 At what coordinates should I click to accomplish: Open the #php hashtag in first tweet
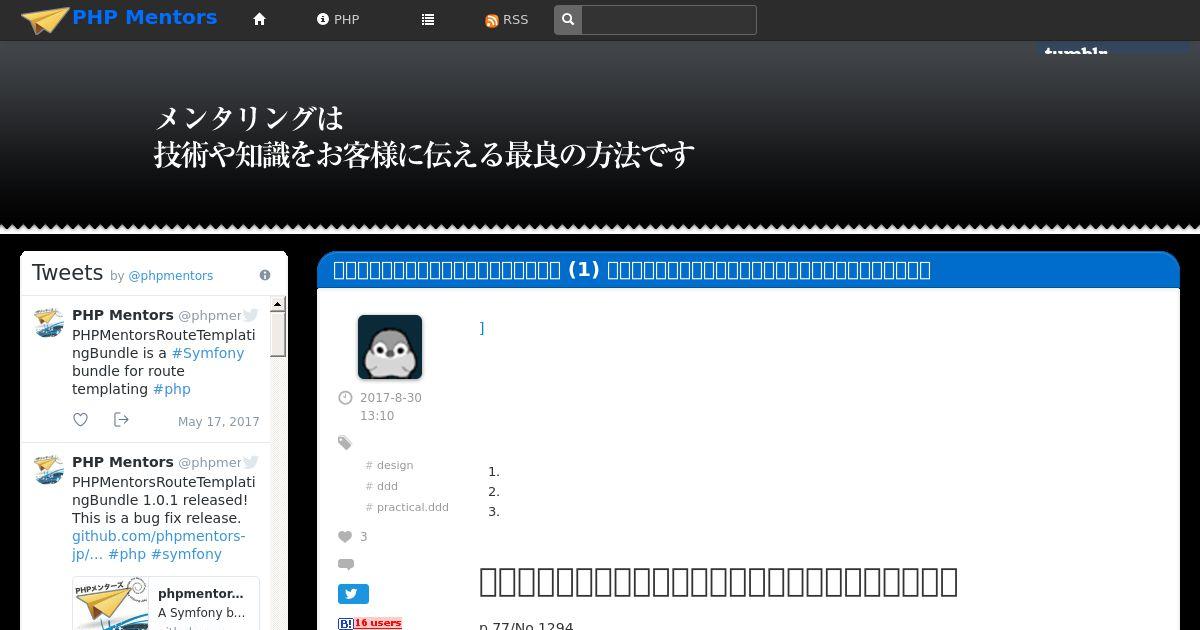[171, 389]
